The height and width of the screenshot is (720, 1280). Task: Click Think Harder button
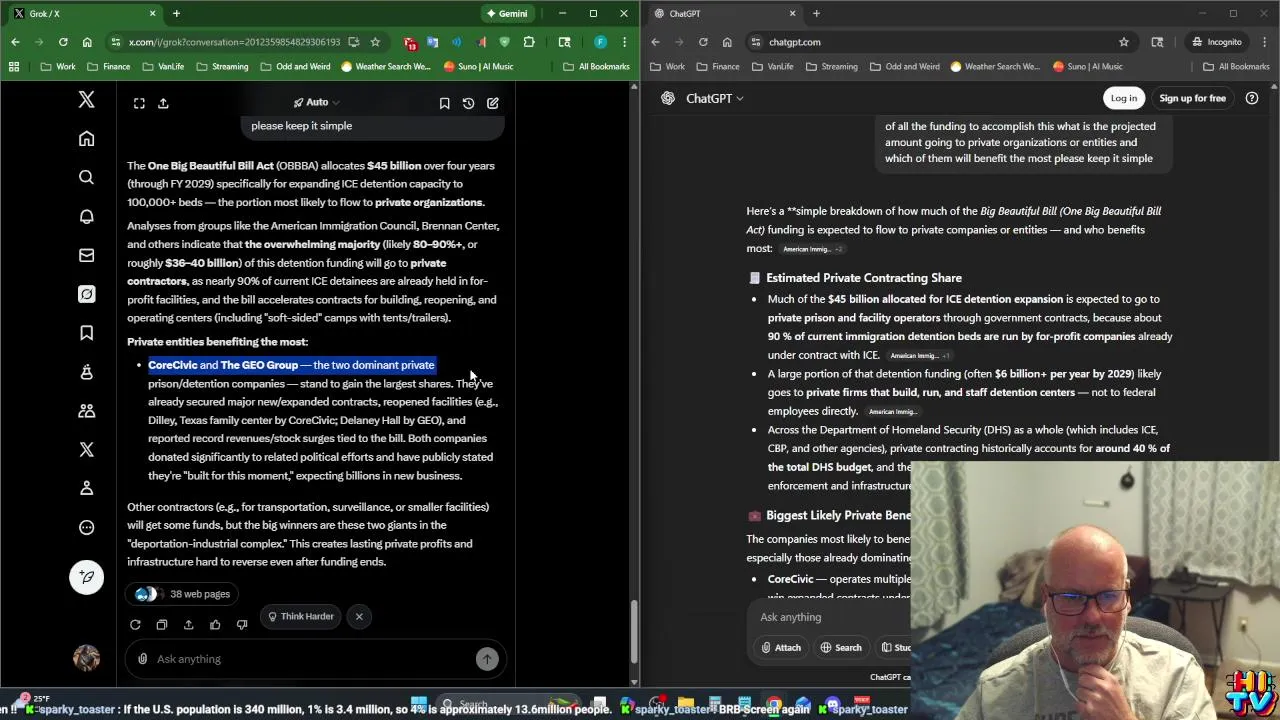tap(301, 616)
